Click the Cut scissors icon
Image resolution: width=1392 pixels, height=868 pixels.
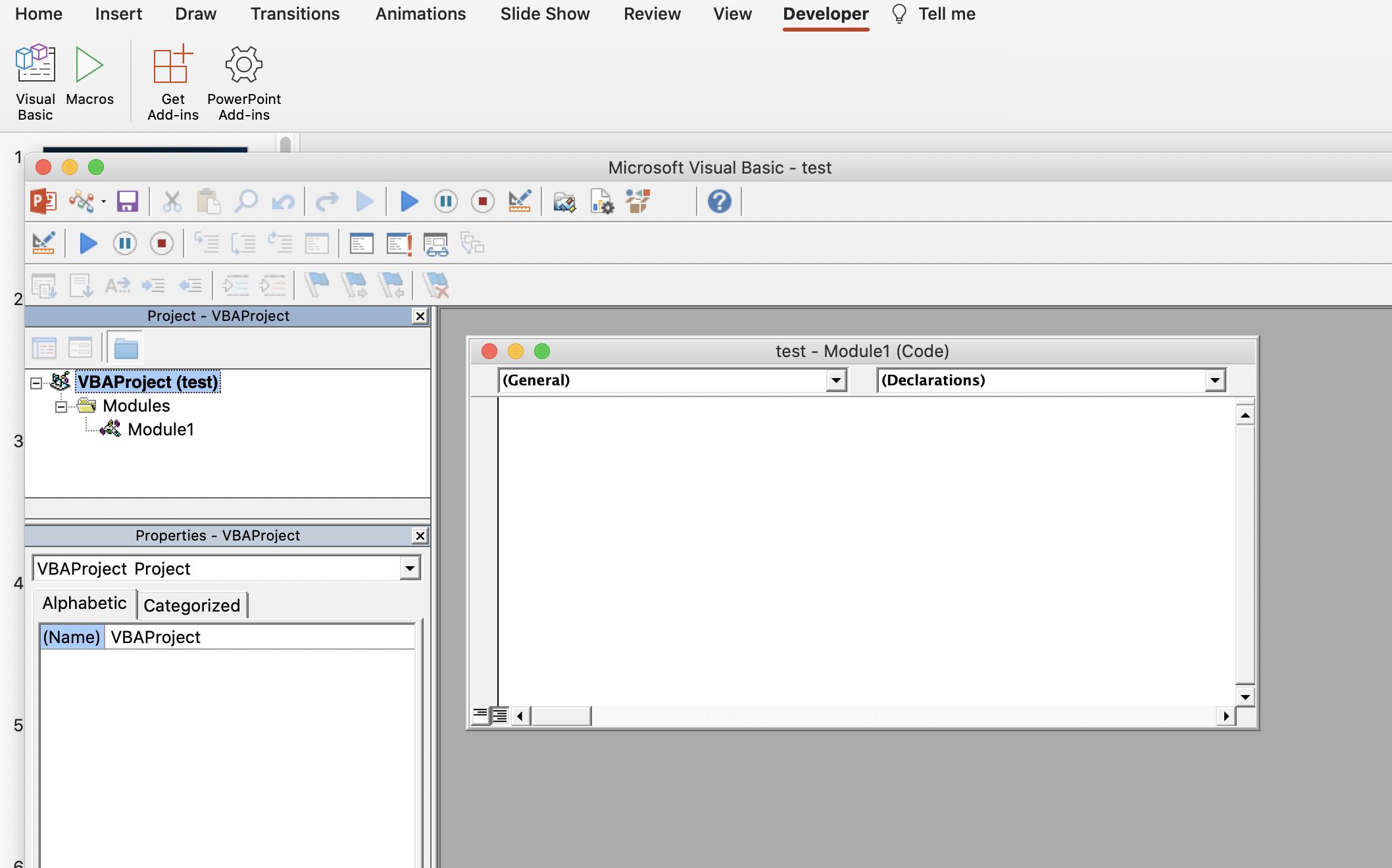[x=172, y=201]
